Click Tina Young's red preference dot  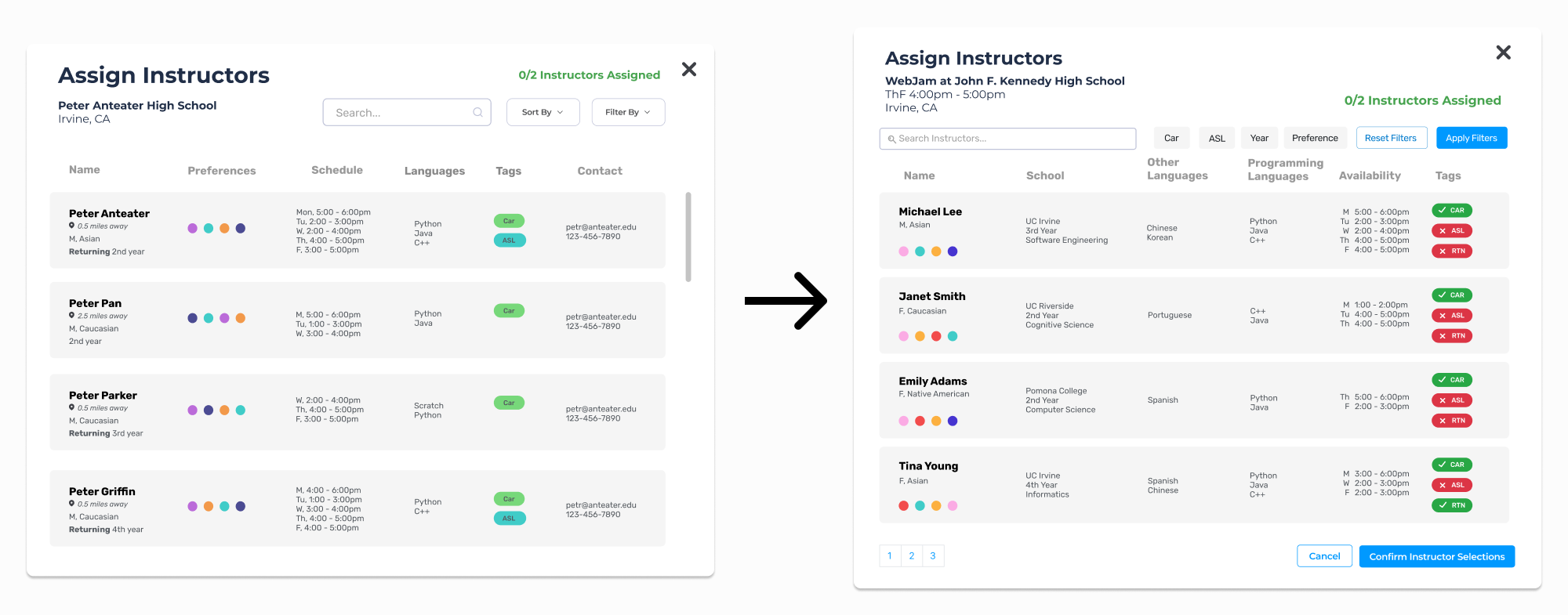[x=903, y=506]
